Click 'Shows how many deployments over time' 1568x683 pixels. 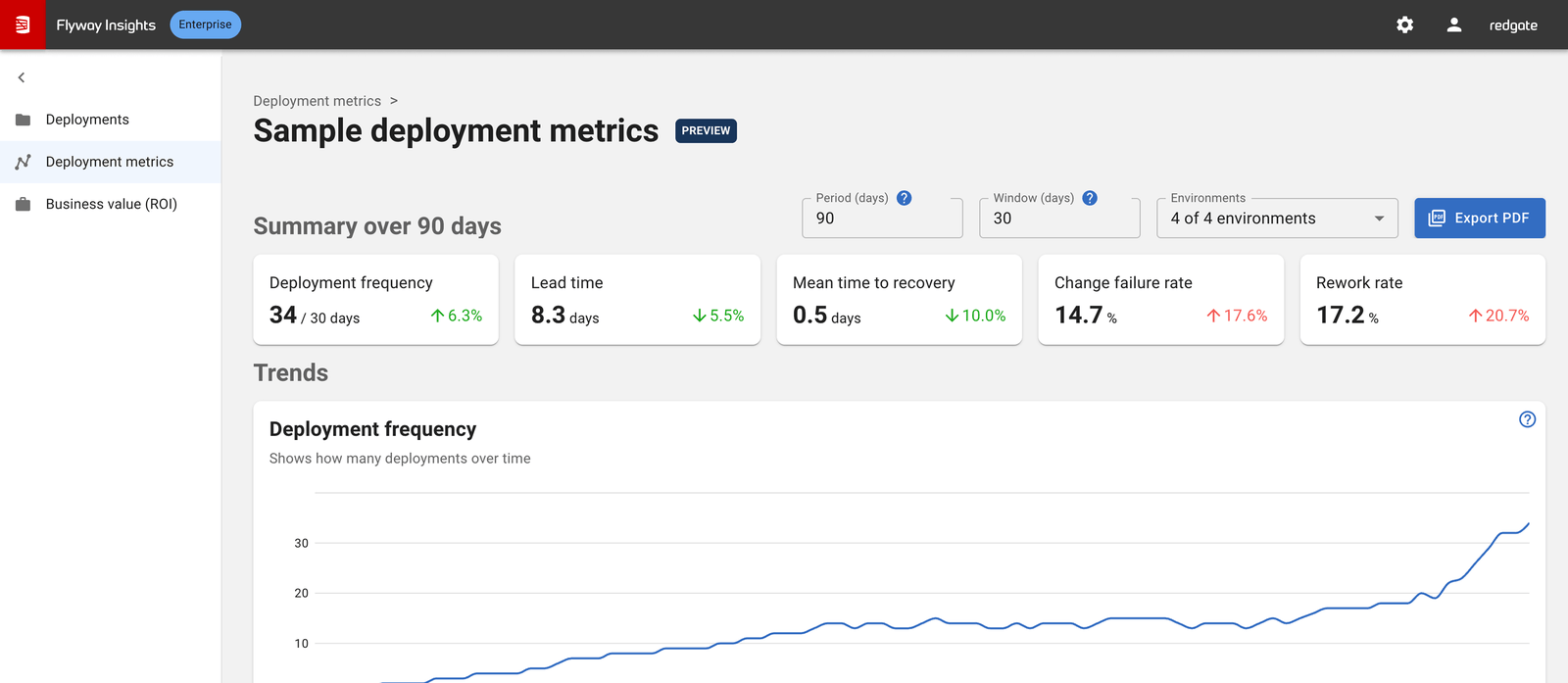coord(400,459)
